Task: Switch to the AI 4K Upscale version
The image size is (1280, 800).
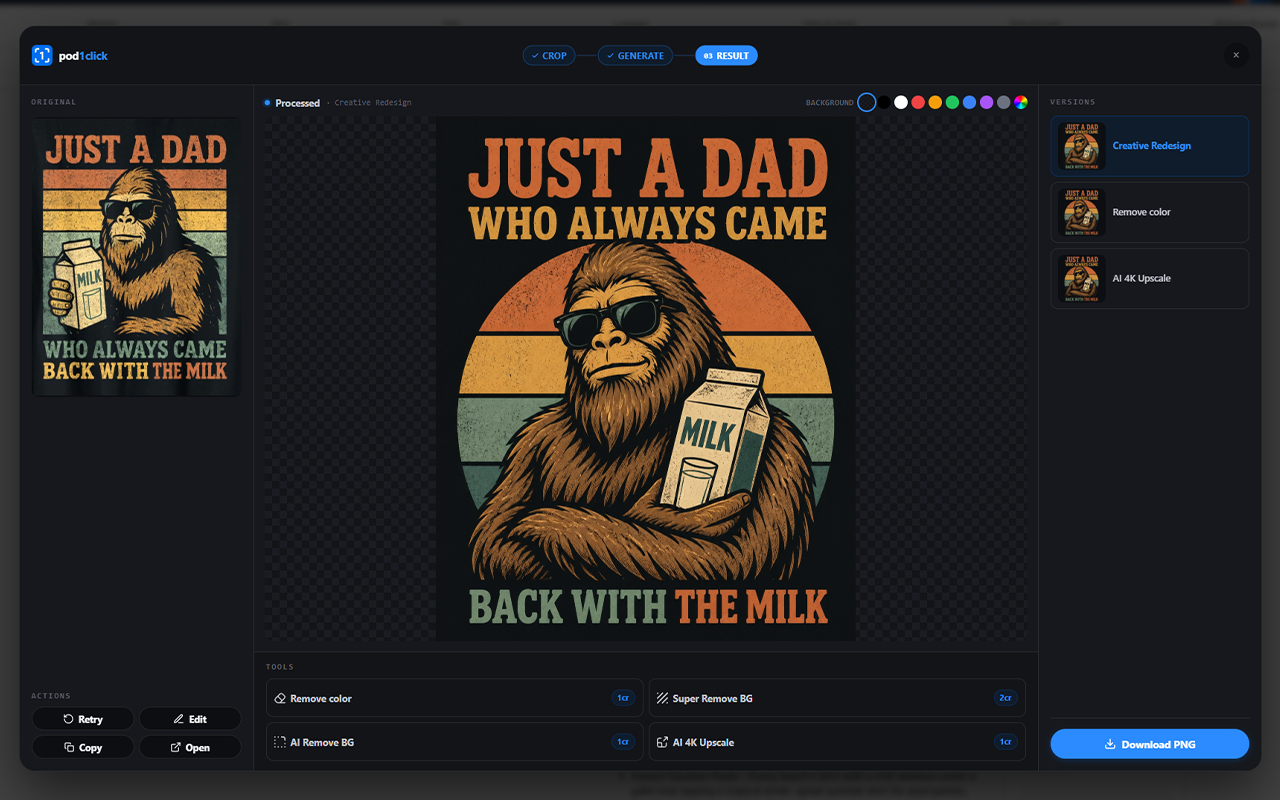Action: click(x=1150, y=278)
